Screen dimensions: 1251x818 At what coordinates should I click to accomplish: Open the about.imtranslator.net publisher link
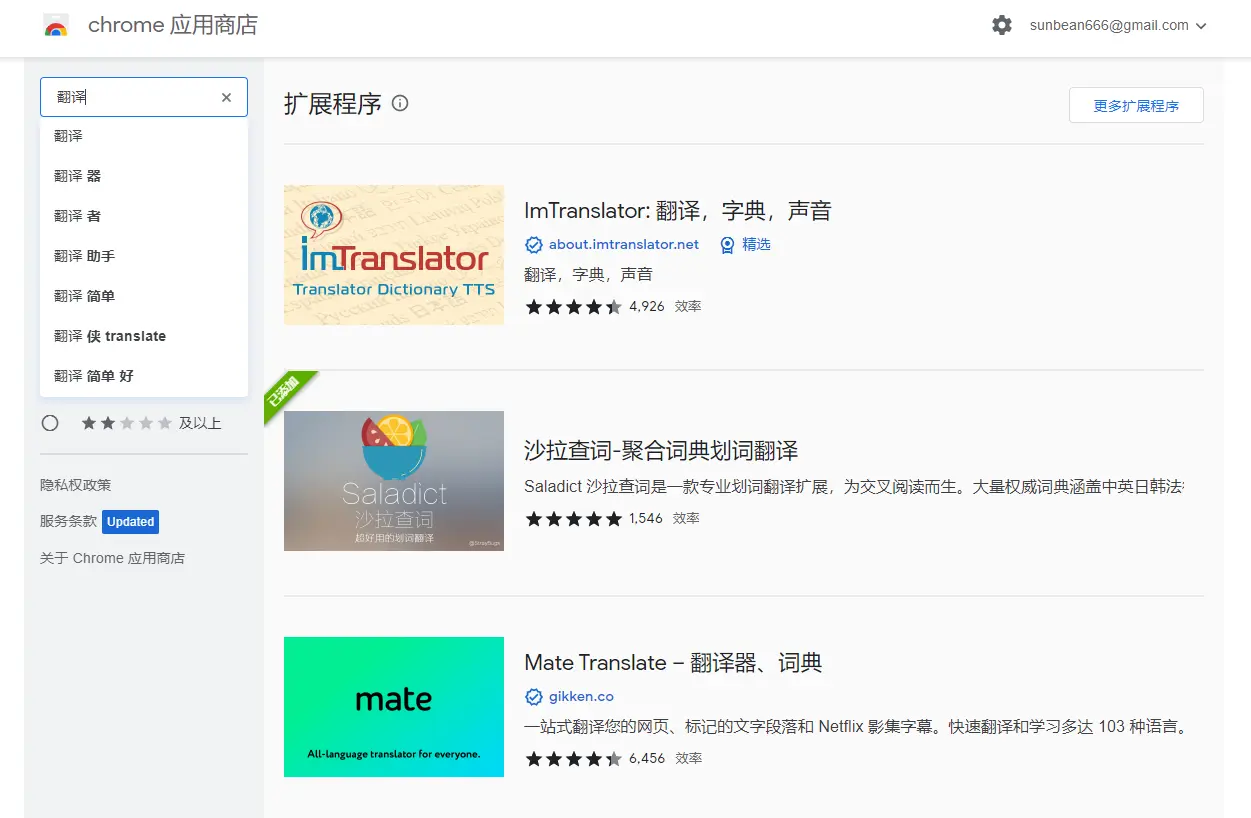click(624, 245)
